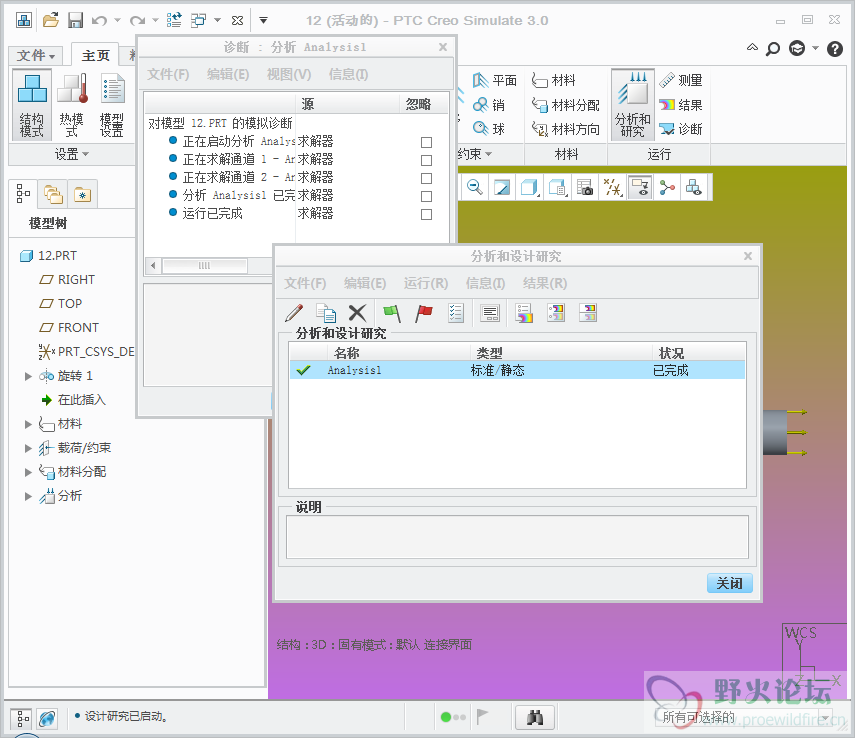Click the binoculars find icon in status bar
Screen dimensions: 855x738
coord(535,717)
